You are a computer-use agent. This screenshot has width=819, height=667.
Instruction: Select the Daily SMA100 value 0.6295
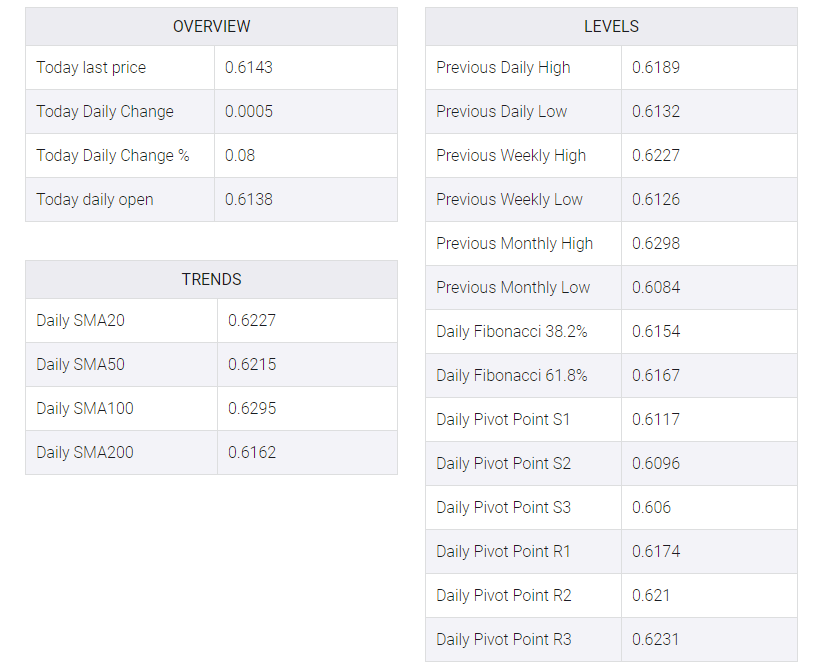(x=252, y=408)
